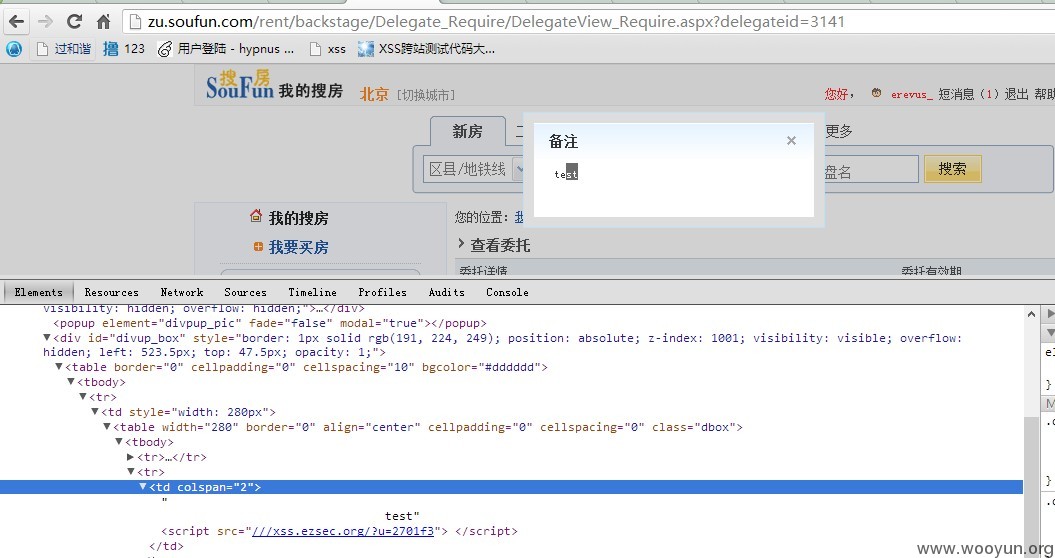Collapse table class dbox node
This screenshot has height=558, width=1055.
[108, 427]
